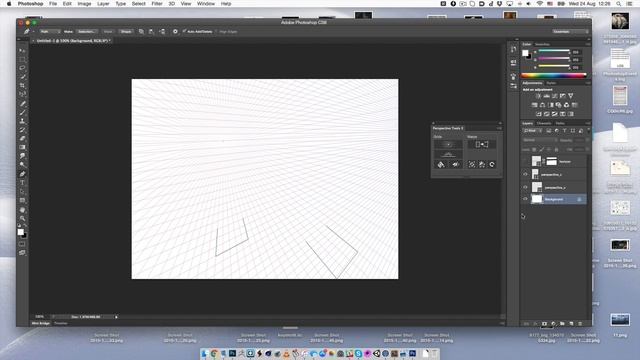The height and width of the screenshot is (360, 640).
Task: Click the delete layer trash icon
Action: (580, 323)
